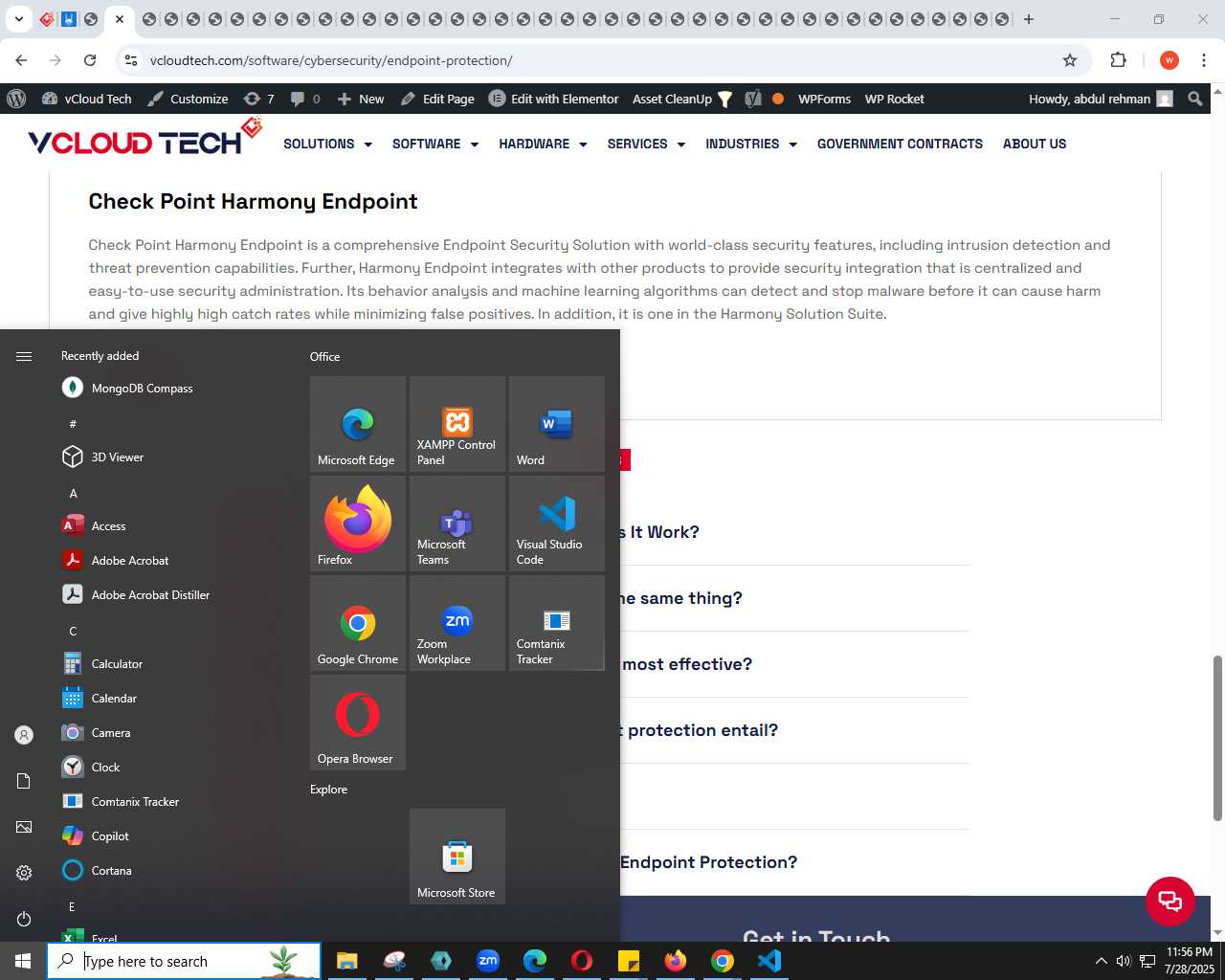Open the chat bubble widget
The image size is (1225, 980).
(1170, 901)
